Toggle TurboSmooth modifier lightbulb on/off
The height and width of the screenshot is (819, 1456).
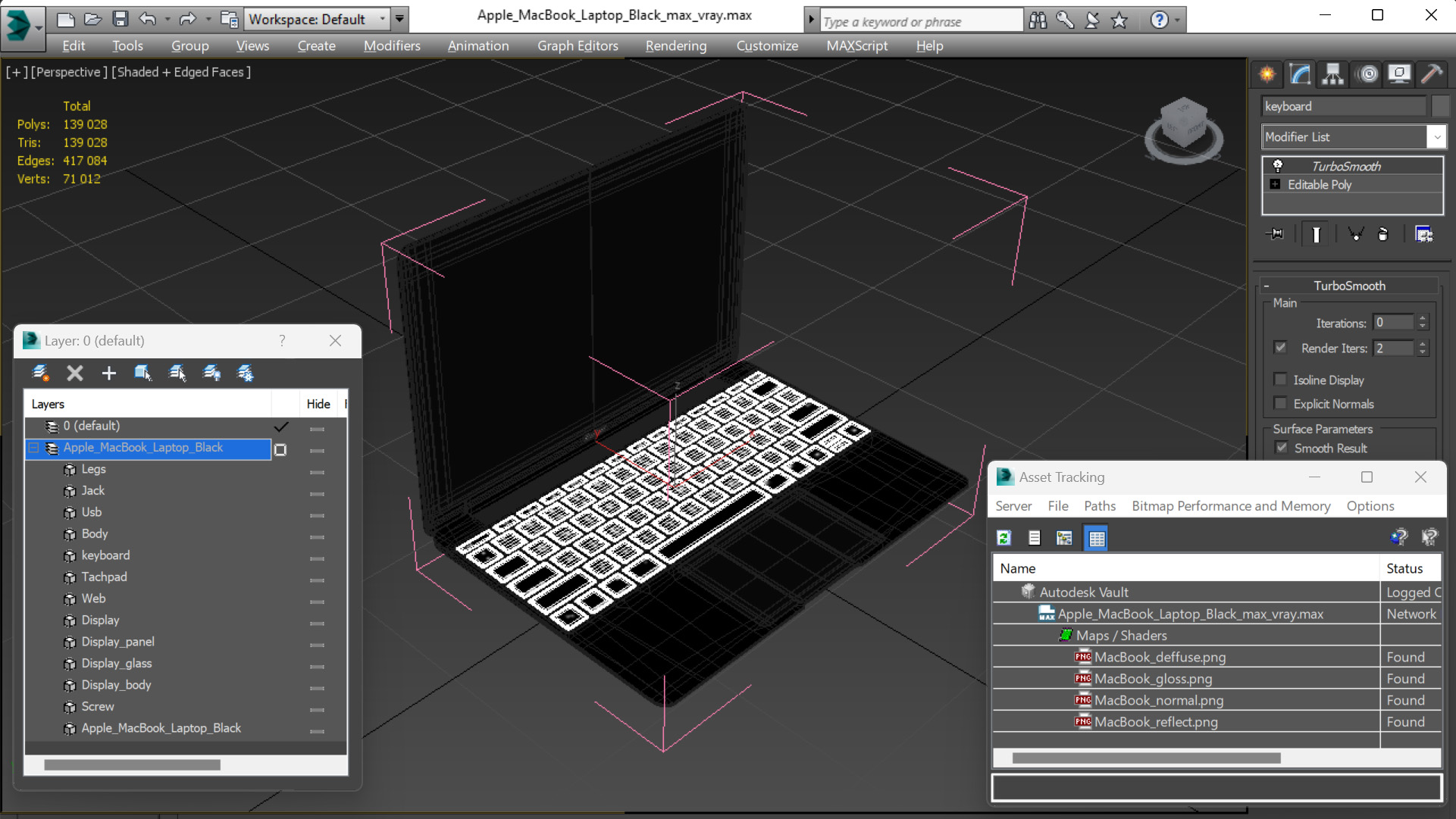(x=1278, y=166)
